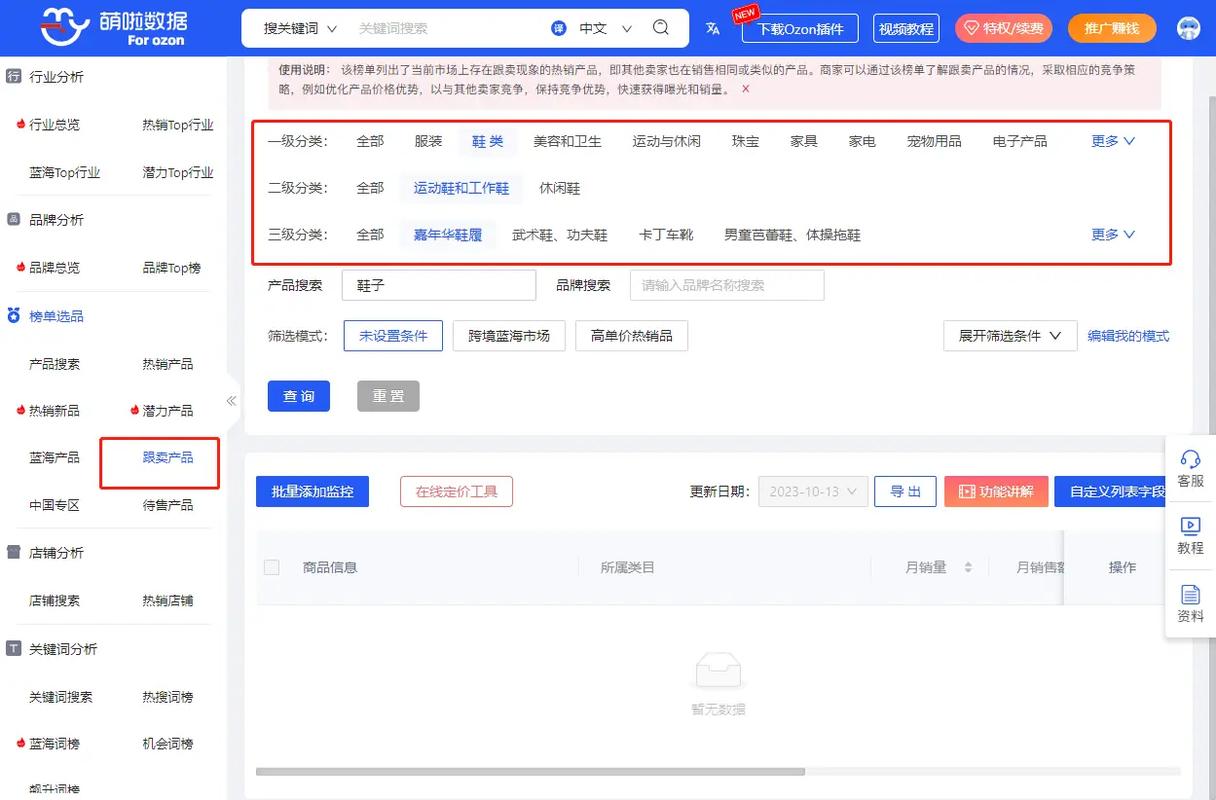Open 蓝海产品 in sidebar
This screenshot has height=800, width=1216.
[x=54, y=458]
